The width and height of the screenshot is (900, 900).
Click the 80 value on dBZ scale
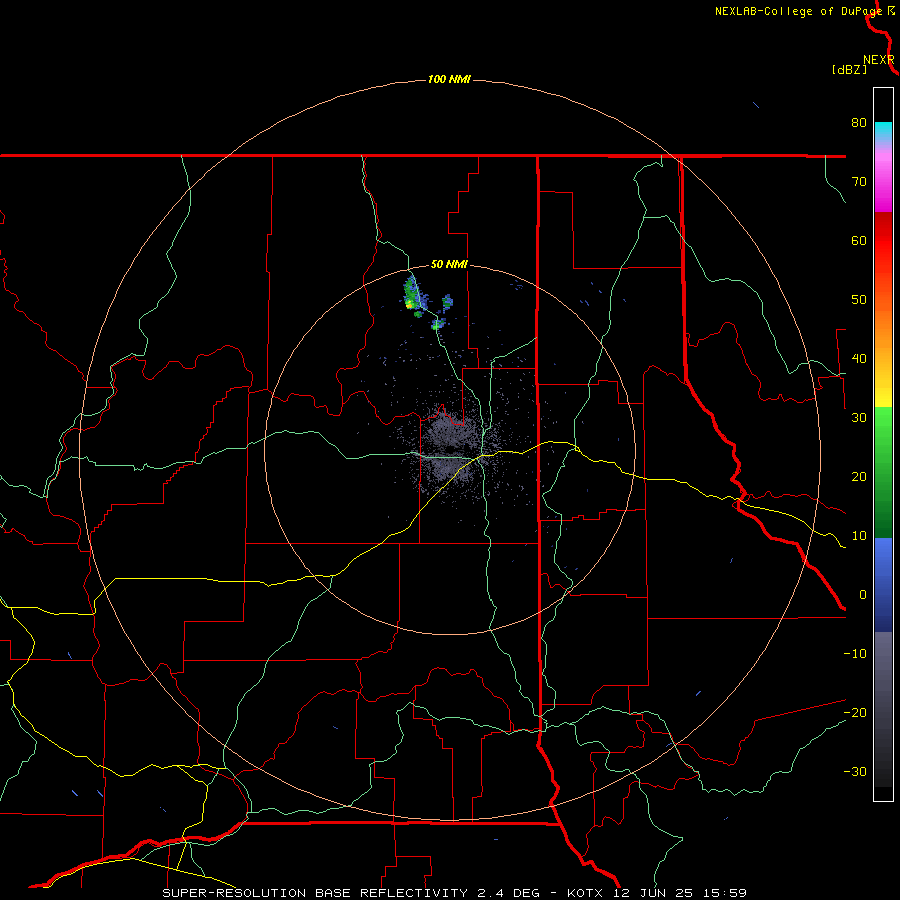click(x=859, y=122)
